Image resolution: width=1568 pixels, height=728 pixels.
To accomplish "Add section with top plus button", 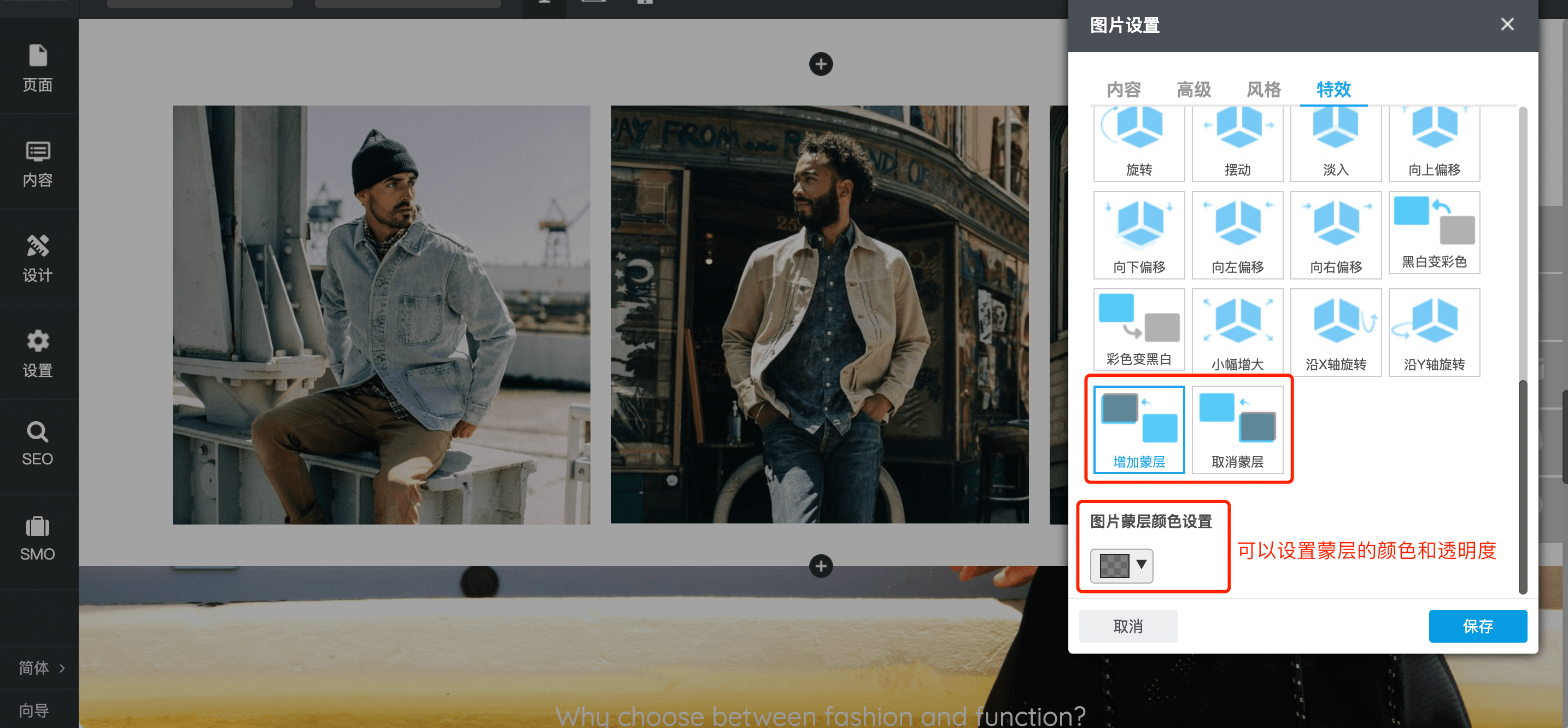I will (821, 64).
